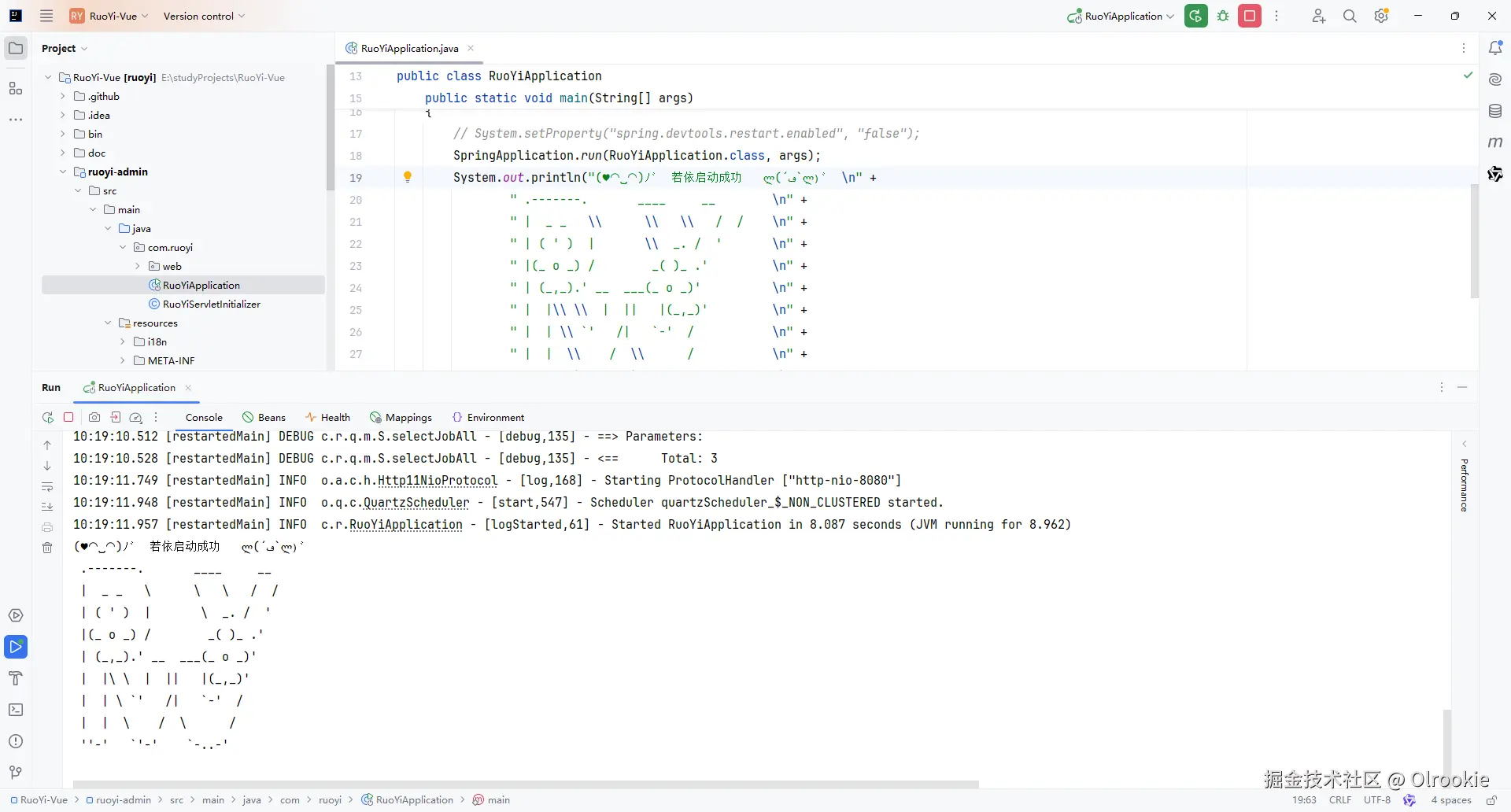
Task: Open the Terminal tool window
Action: [x=16, y=710]
